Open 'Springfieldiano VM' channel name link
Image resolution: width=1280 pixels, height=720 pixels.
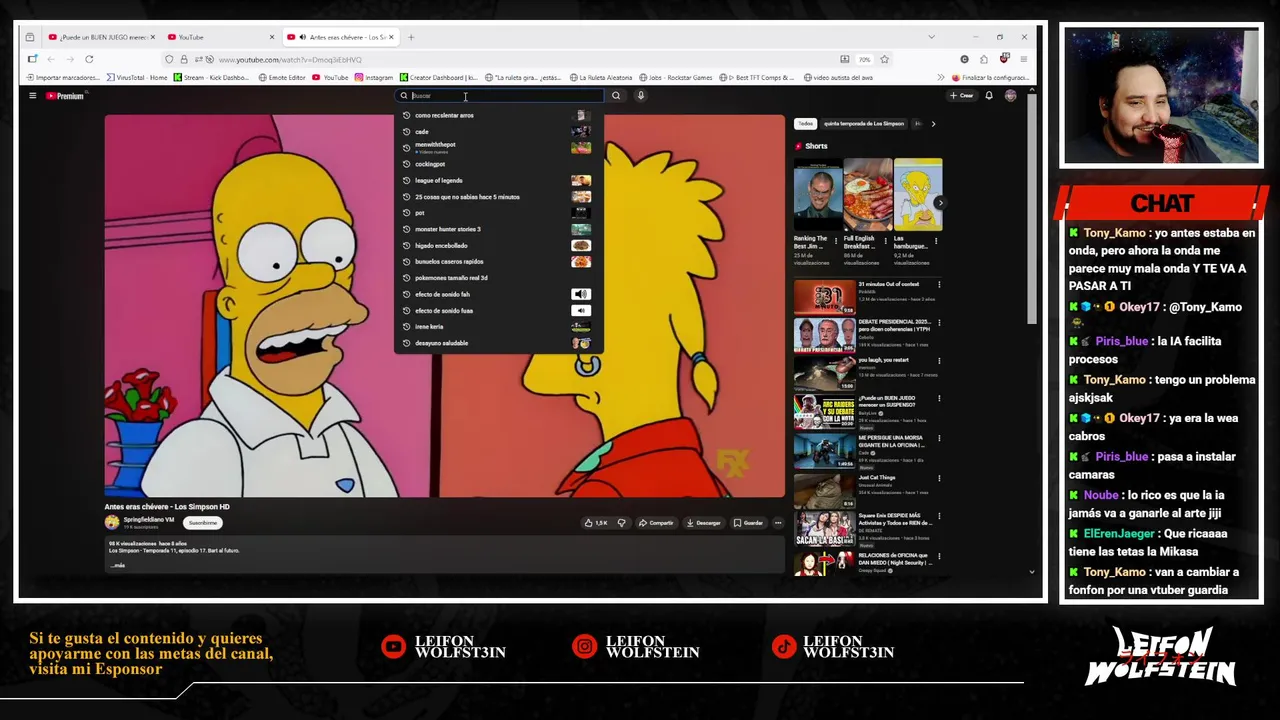coord(149,520)
